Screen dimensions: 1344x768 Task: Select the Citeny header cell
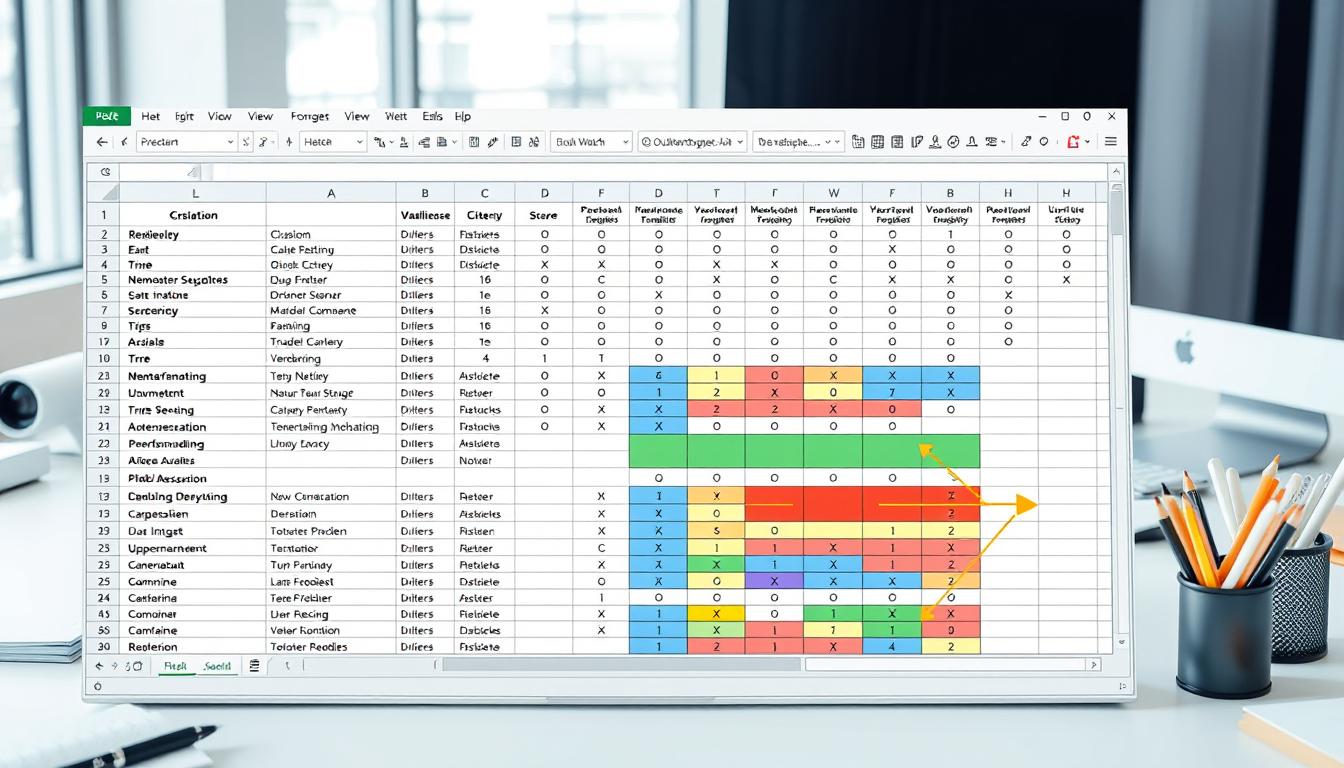[x=485, y=215]
